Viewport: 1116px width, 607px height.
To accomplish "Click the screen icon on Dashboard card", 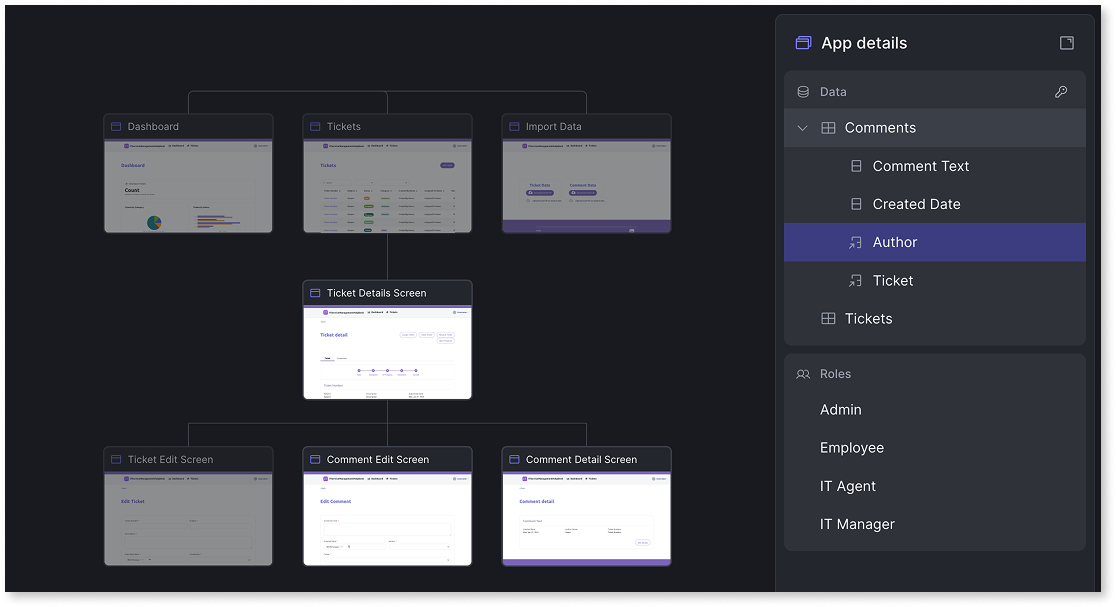I will pyautogui.click(x=116, y=127).
